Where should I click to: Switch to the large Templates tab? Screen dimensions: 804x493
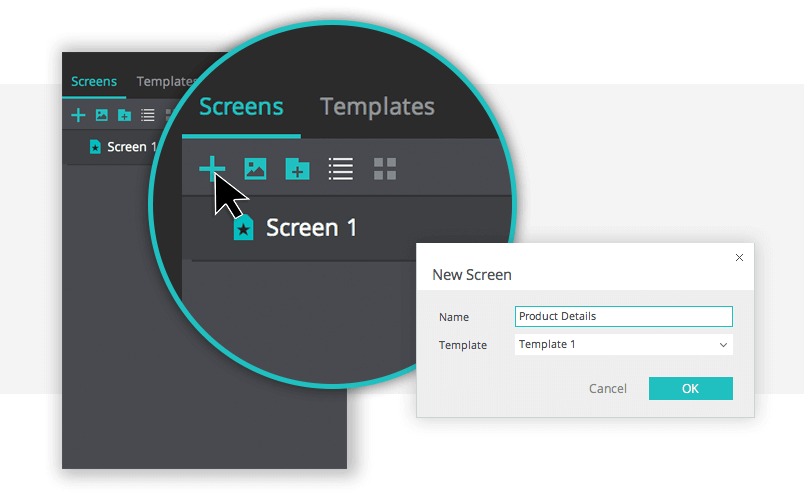pos(377,107)
